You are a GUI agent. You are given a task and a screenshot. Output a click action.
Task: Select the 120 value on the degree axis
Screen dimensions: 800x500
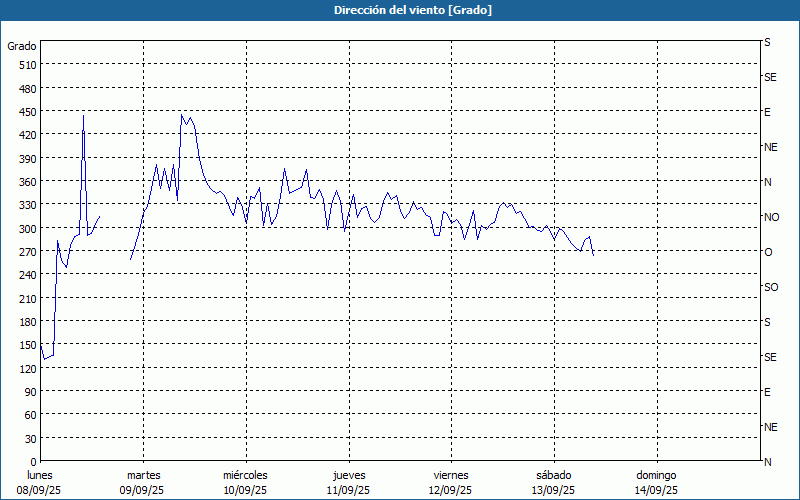click(x=29, y=368)
